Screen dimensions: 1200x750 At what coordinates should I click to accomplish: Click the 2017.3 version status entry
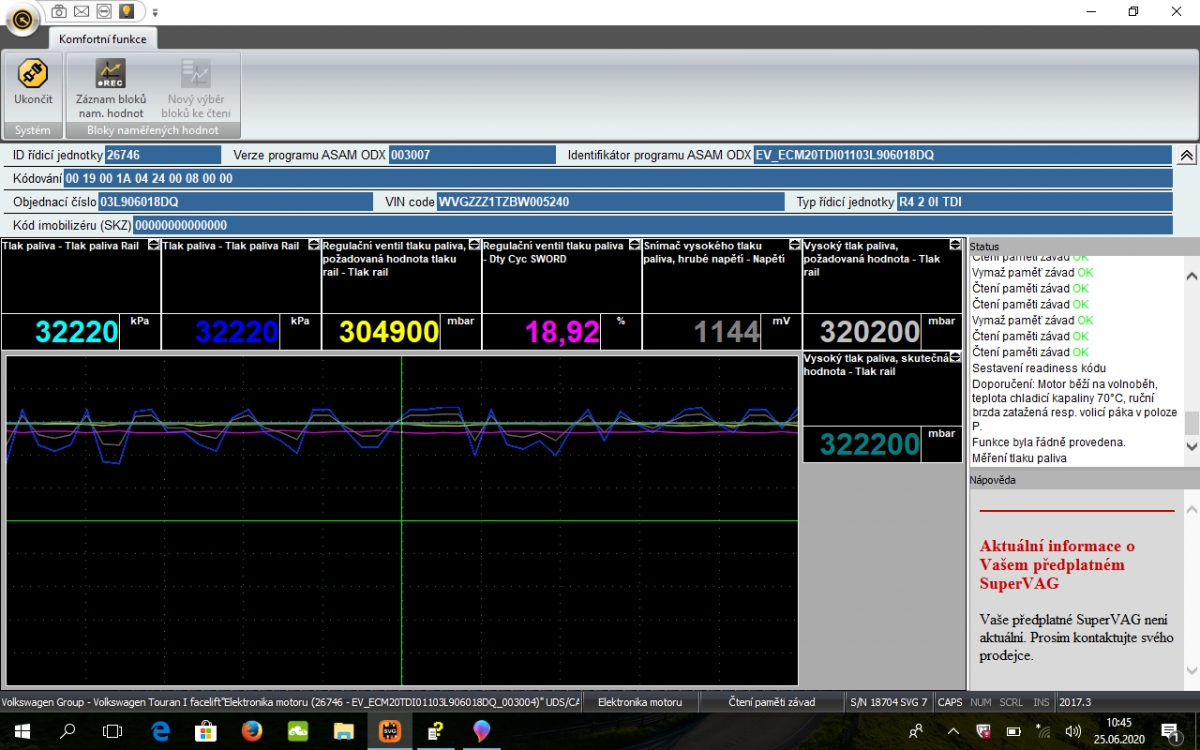tap(1075, 702)
